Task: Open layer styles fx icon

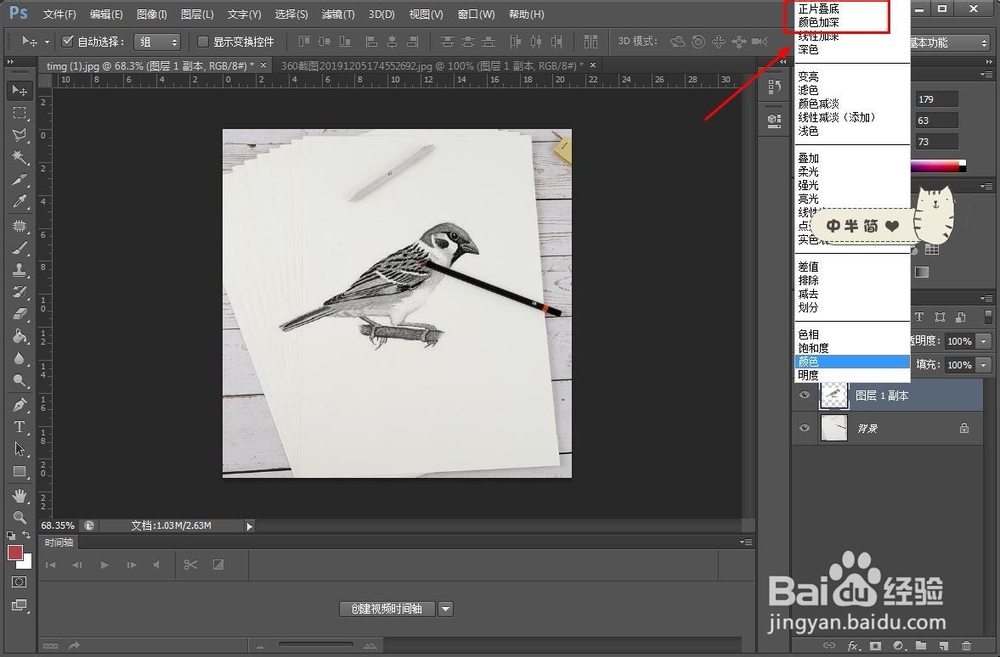Action: click(x=853, y=646)
